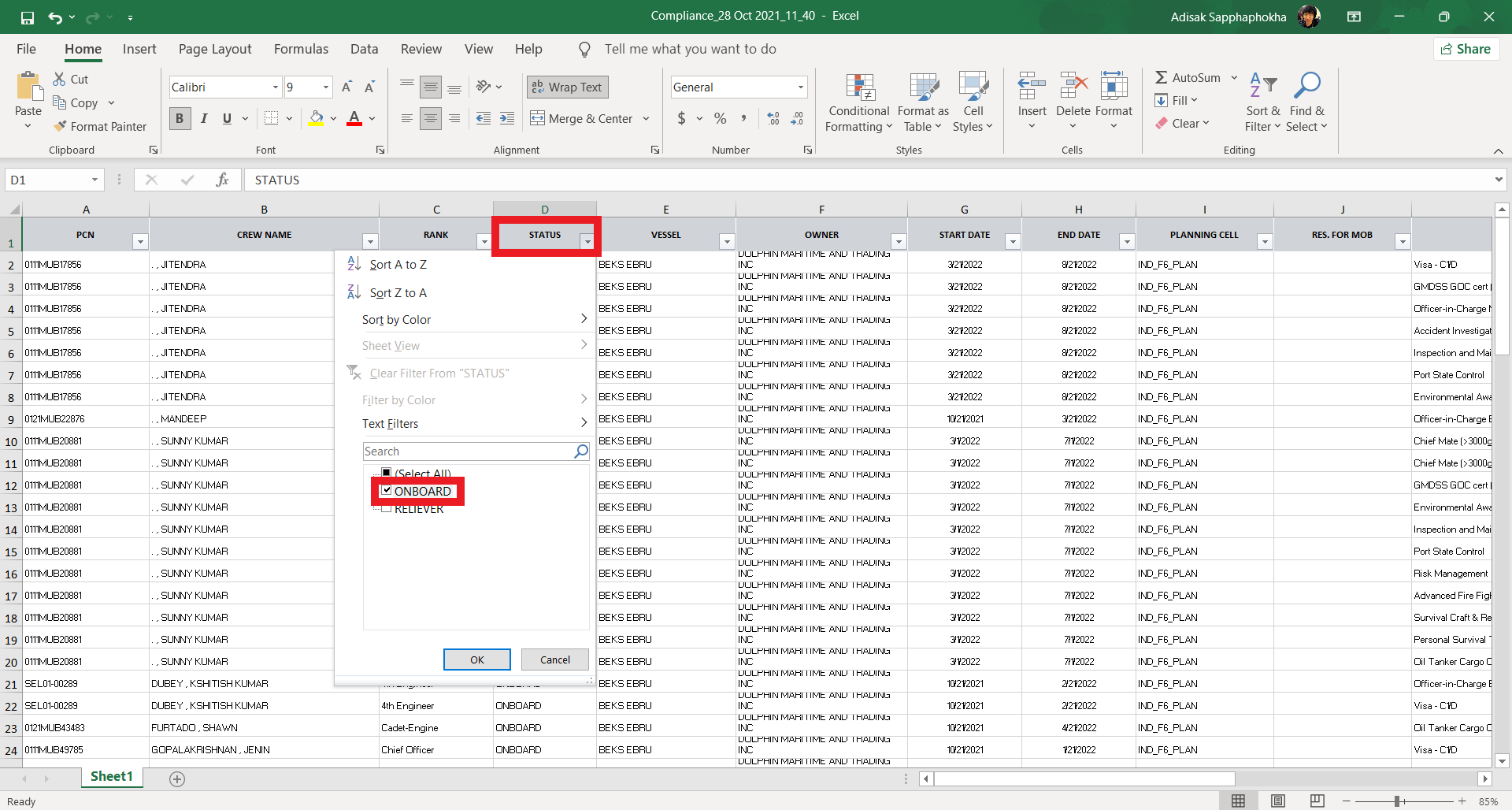Check the RELIEVER filter checkbox

pos(387,509)
